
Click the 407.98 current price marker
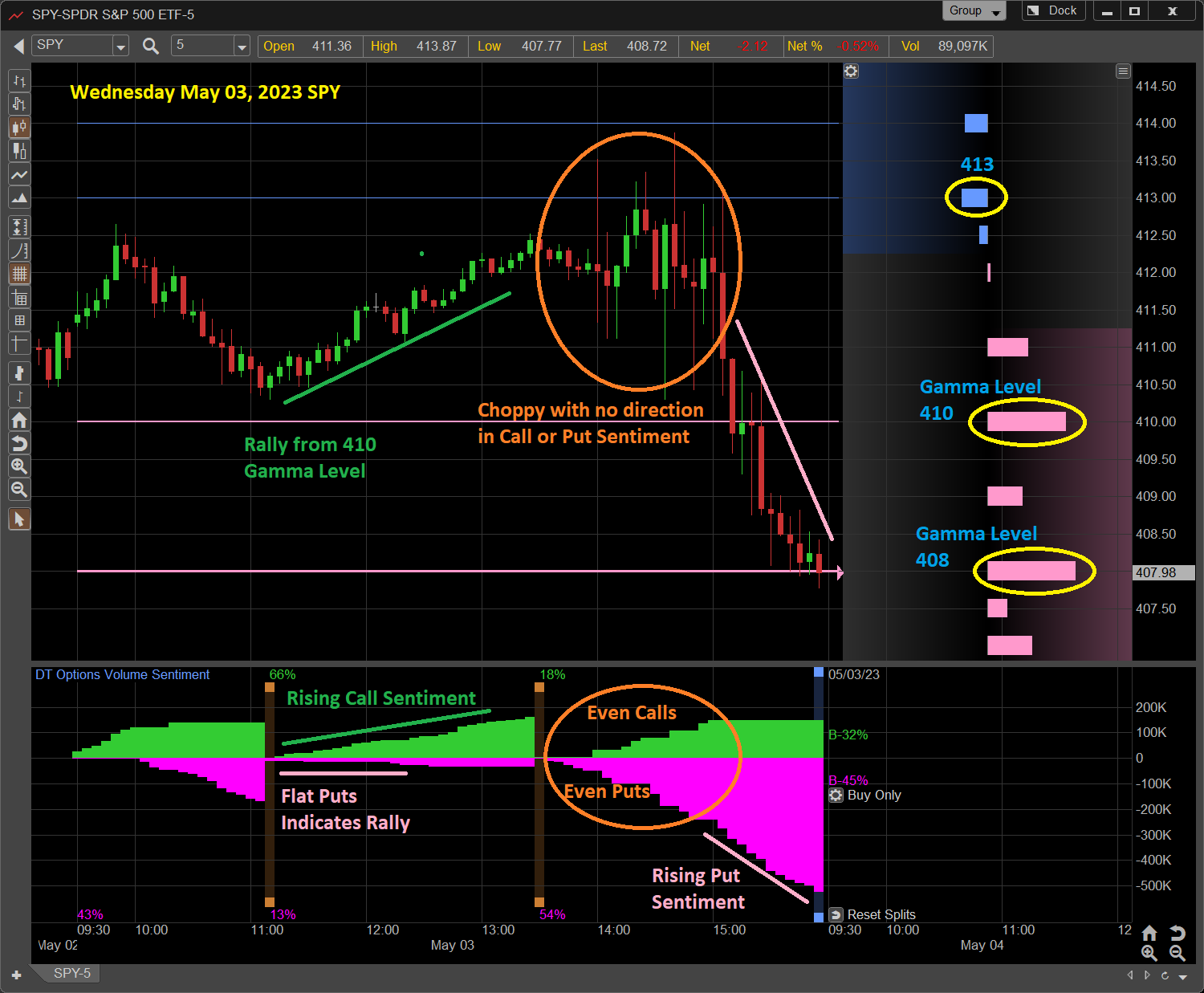pos(1164,572)
